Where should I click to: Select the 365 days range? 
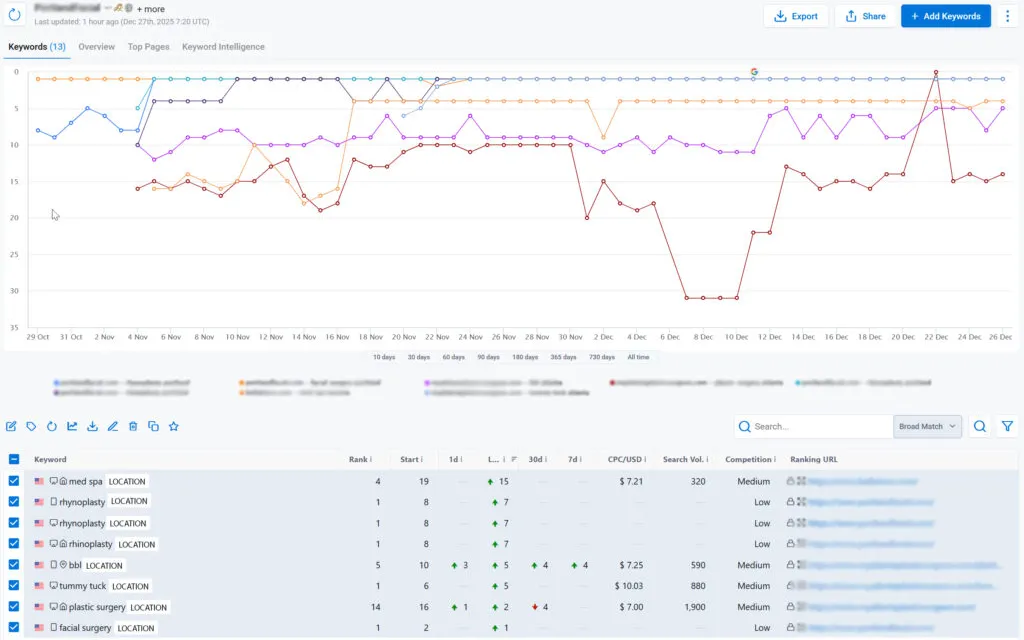coord(563,357)
